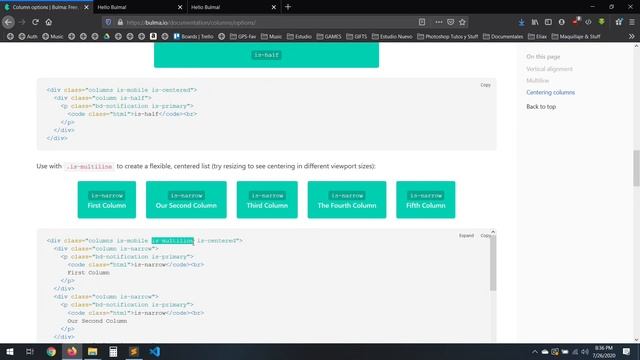
Task: Open the Music bookmark with globe icon
Action: (x=53, y=36)
